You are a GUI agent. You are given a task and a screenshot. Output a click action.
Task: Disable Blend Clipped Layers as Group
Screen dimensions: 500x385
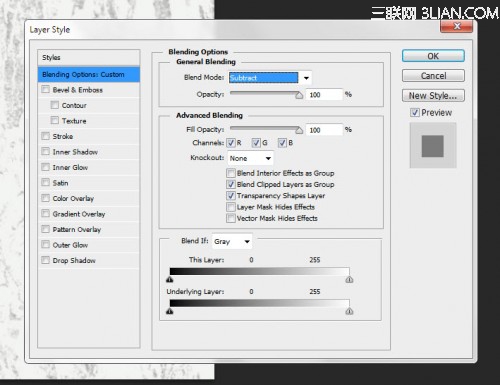[x=231, y=184]
